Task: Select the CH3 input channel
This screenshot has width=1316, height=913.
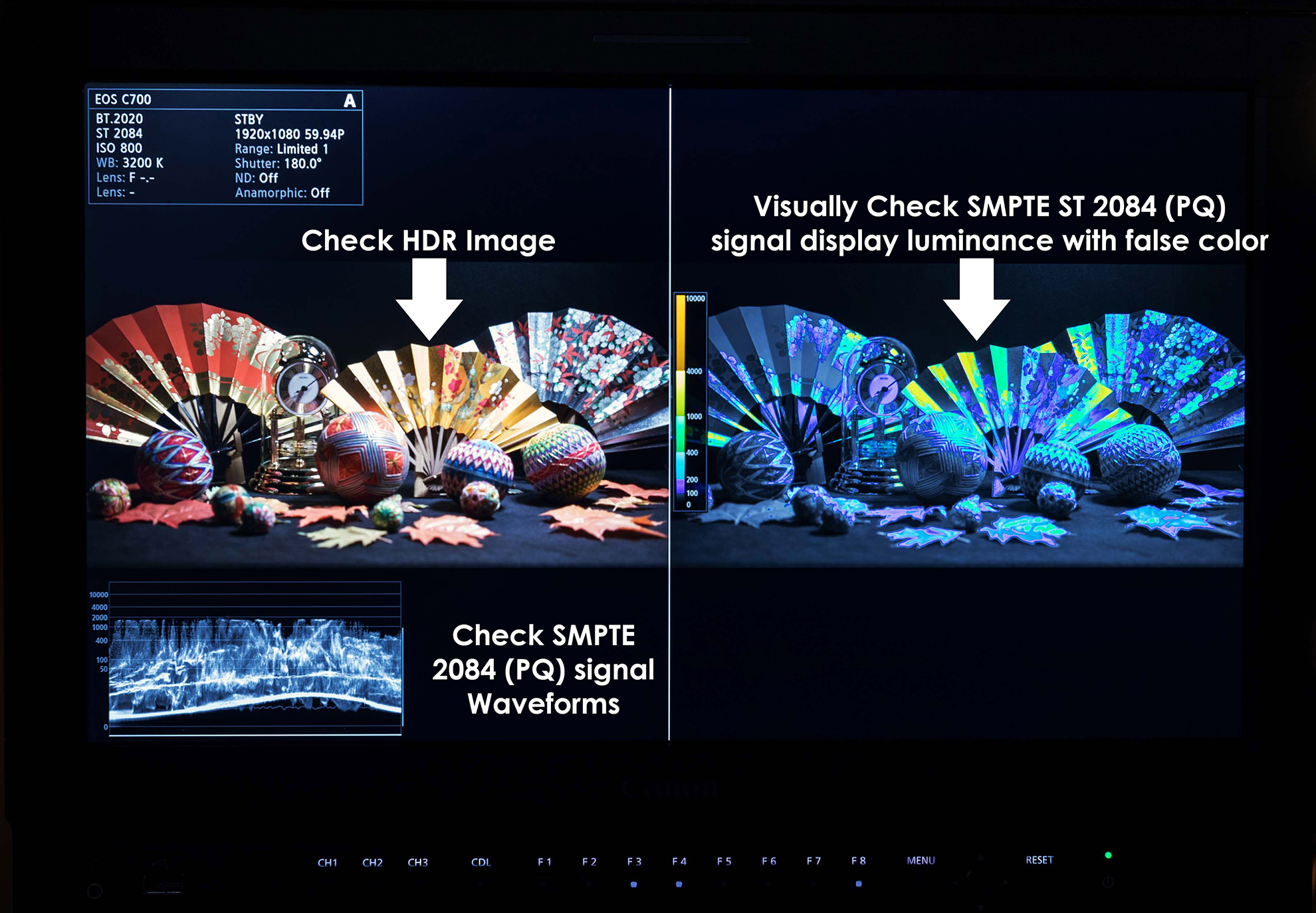Action: pos(417,862)
